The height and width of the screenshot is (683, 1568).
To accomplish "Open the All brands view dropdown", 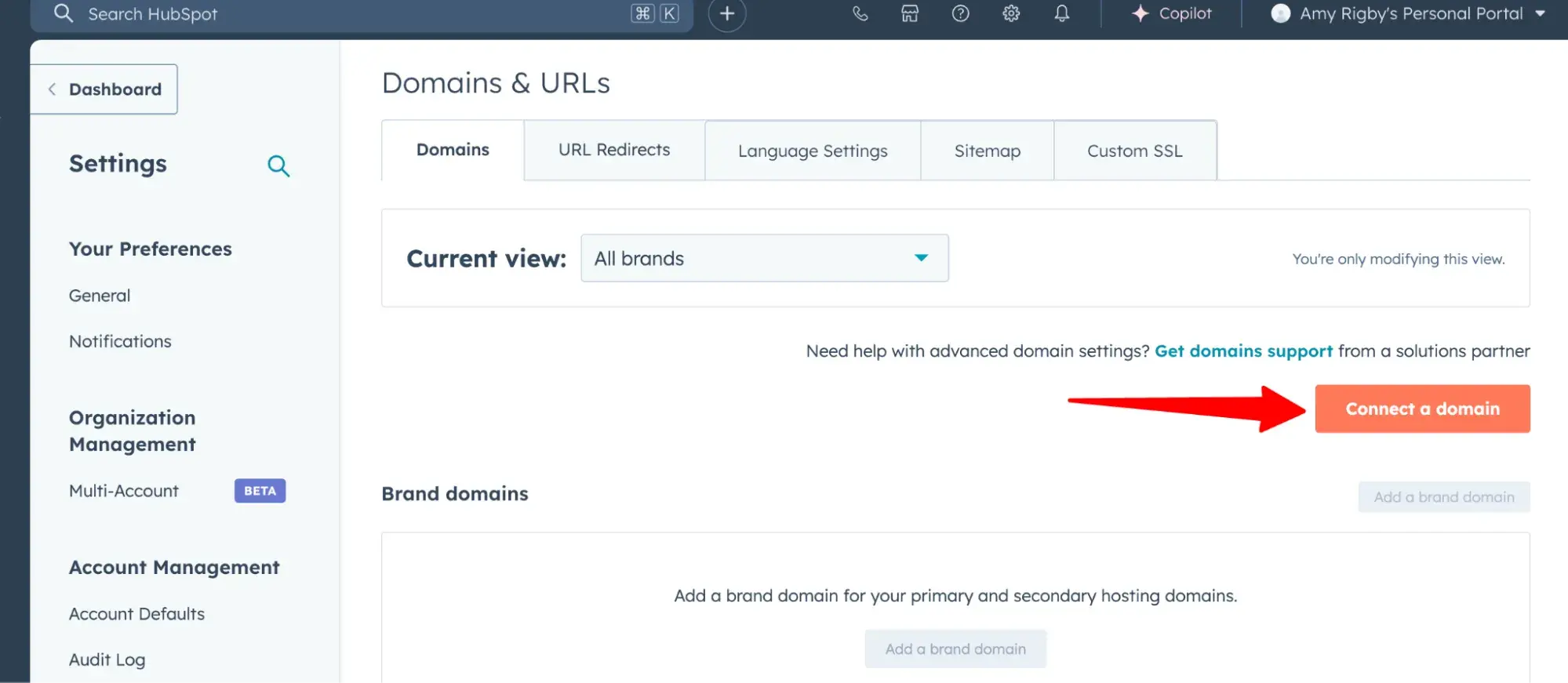I will [765, 258].
